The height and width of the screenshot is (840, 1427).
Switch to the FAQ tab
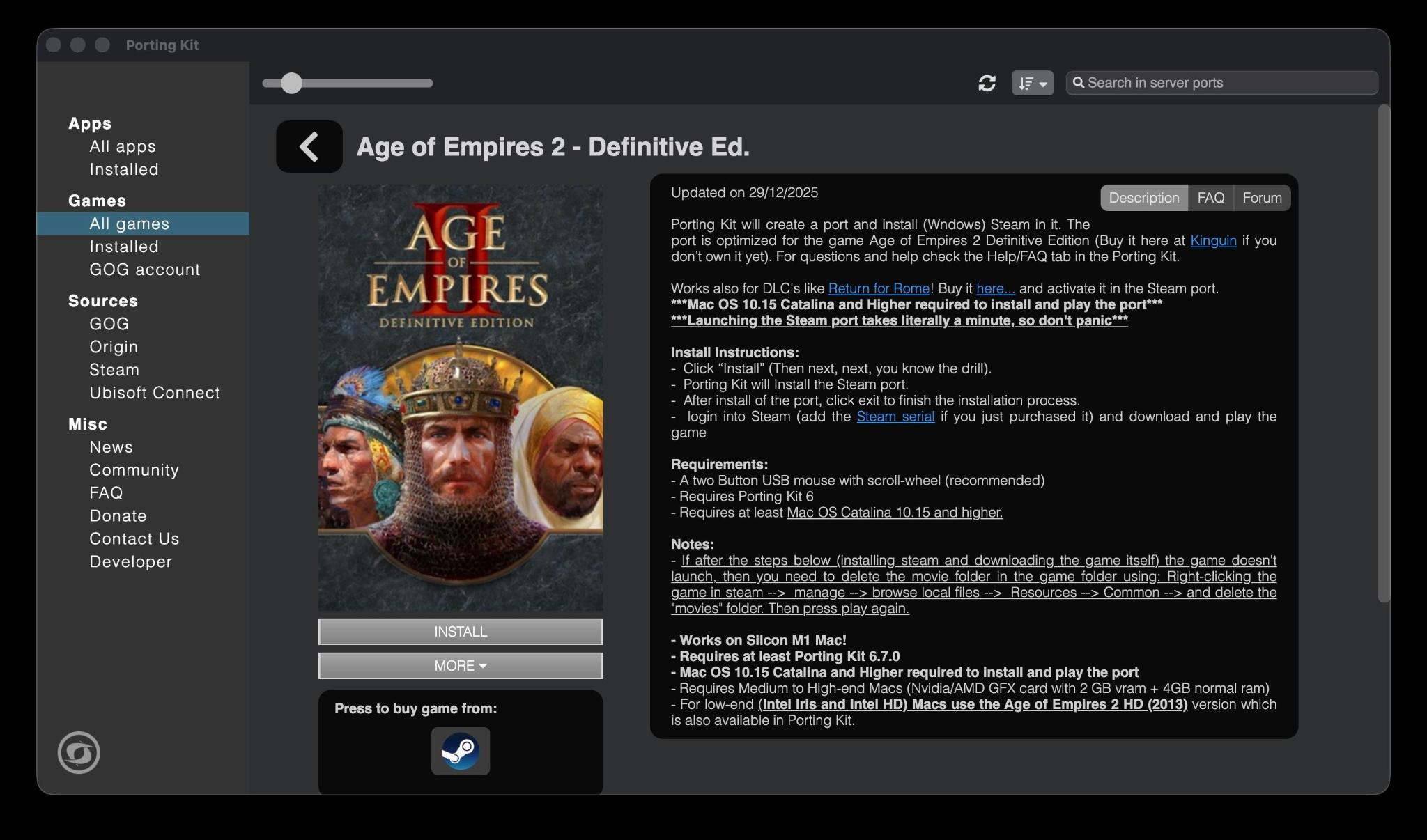[x=1210, y=198]
